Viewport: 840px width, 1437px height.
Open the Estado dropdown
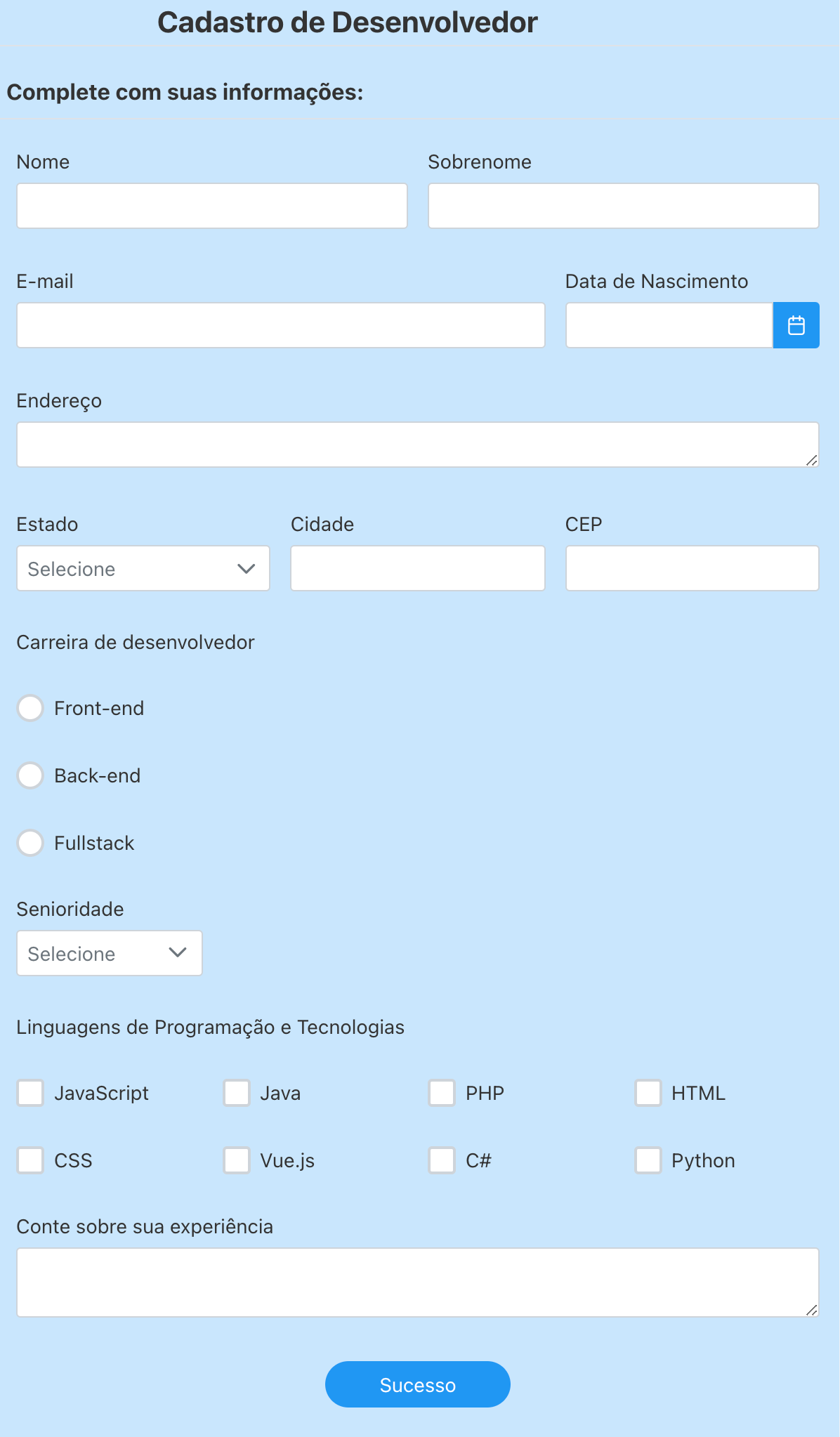point(143,568)
